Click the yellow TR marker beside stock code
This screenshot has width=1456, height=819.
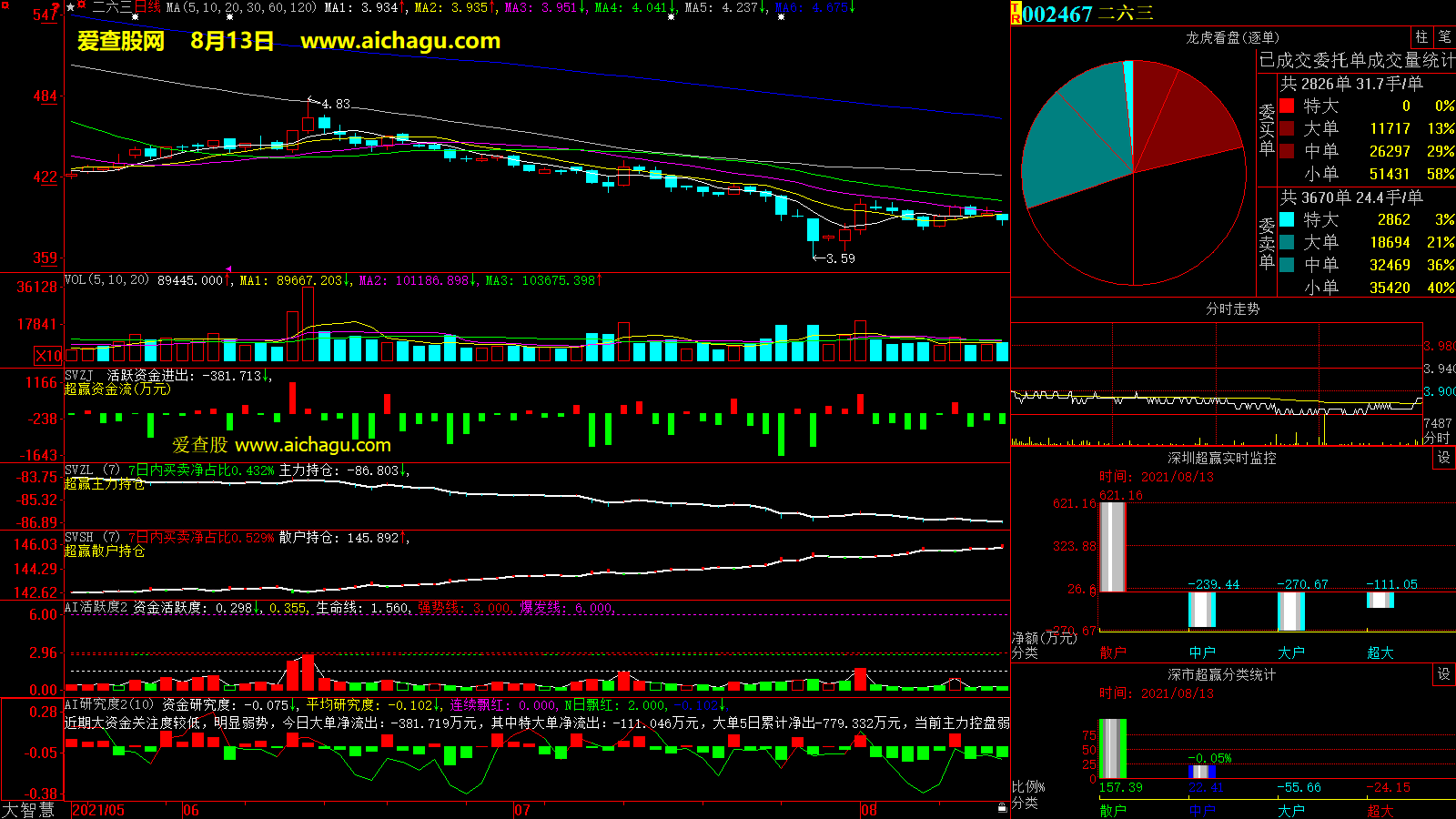[x=1016, y=14]
